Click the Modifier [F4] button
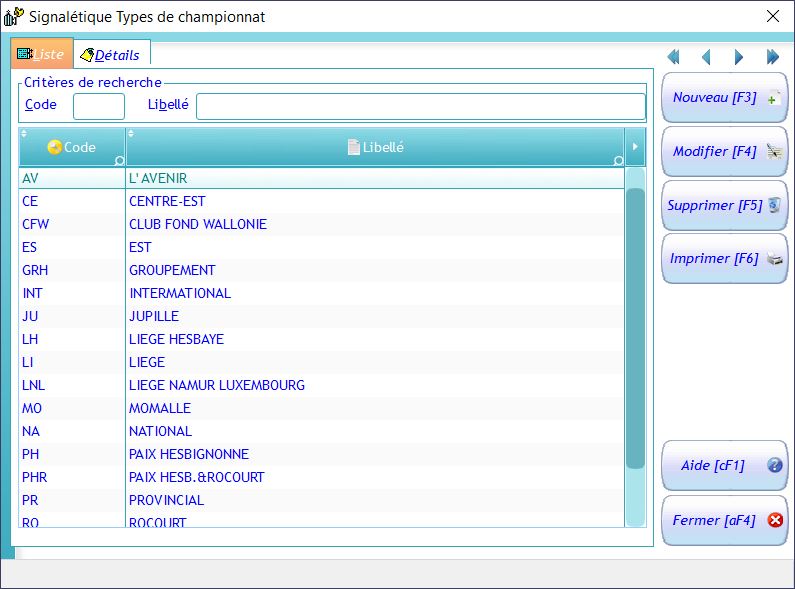795x589 pixels. click(725, 151)
